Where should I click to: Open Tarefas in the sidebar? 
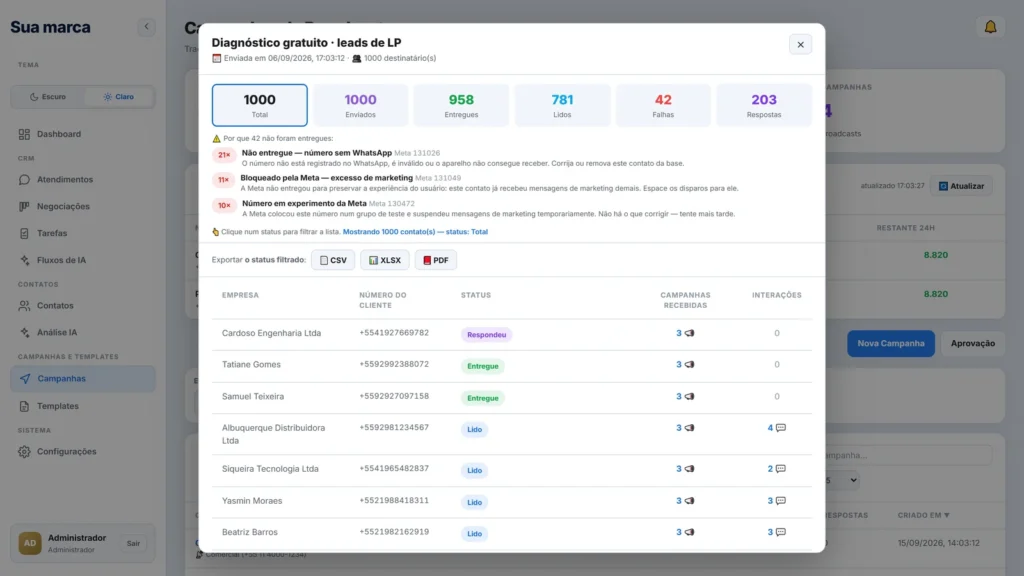pos(83,233)
